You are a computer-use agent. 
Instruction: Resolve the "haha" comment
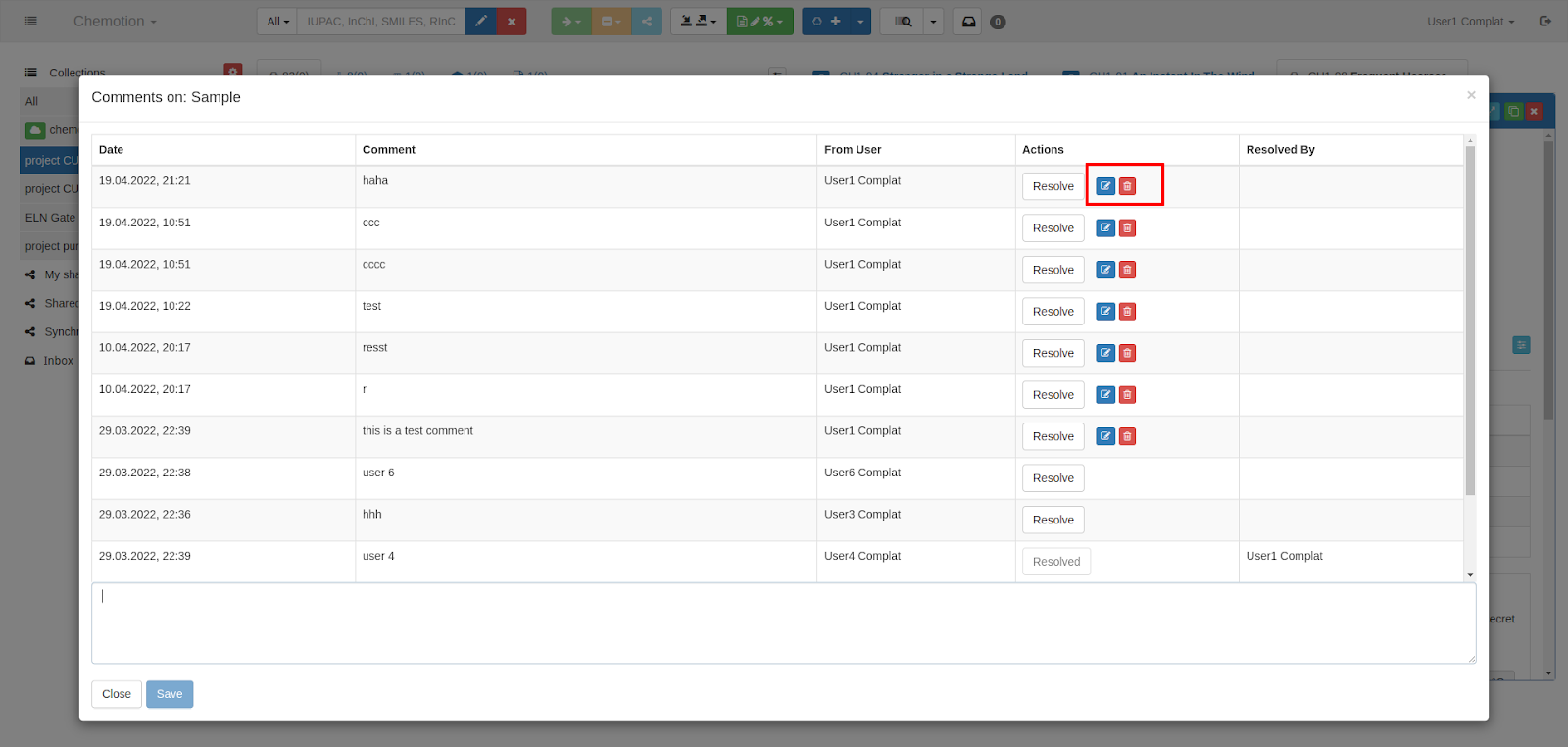[x=1053, y=186]
